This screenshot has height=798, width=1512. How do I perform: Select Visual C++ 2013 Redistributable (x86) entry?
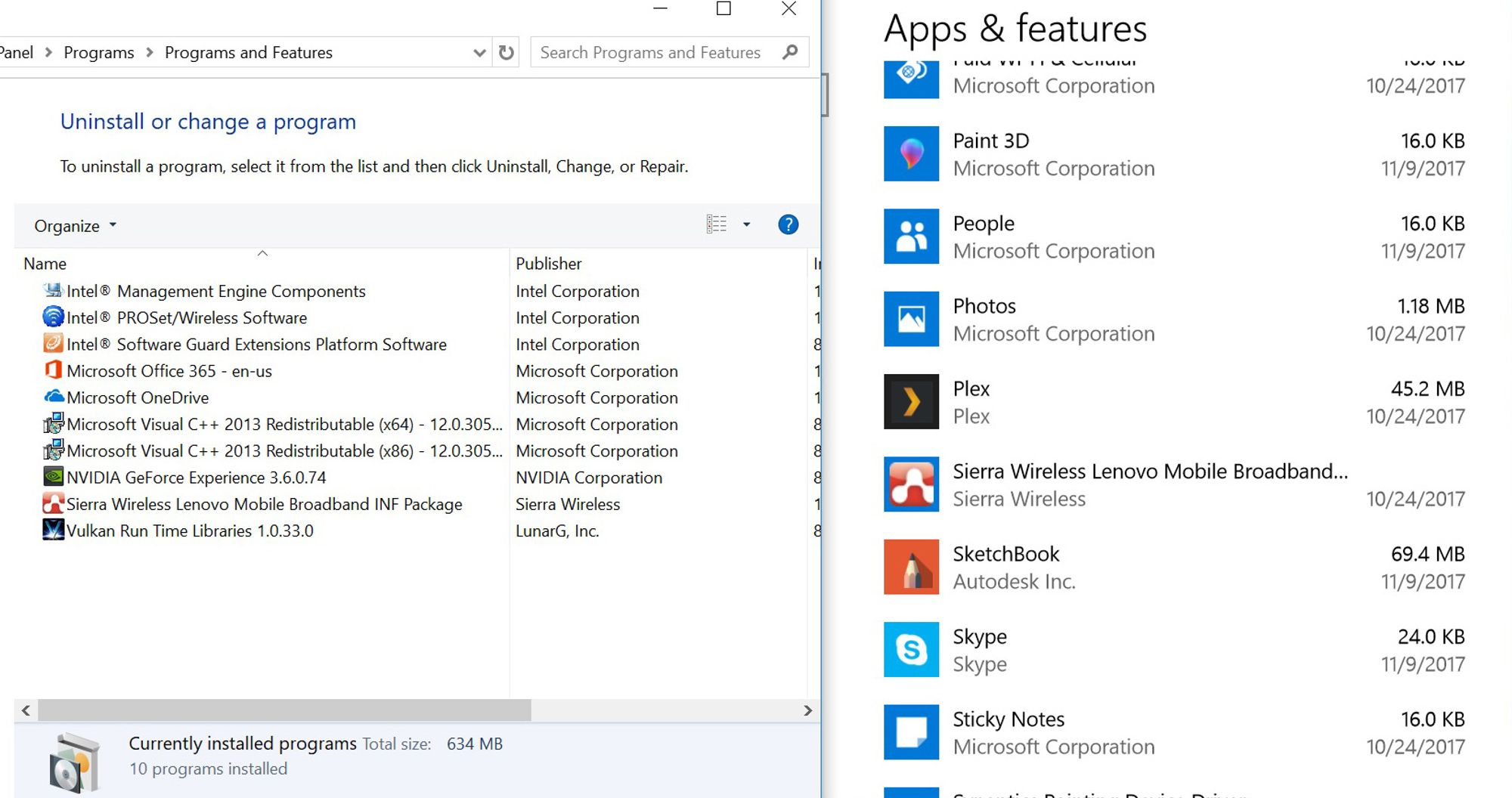pos(284,450)
